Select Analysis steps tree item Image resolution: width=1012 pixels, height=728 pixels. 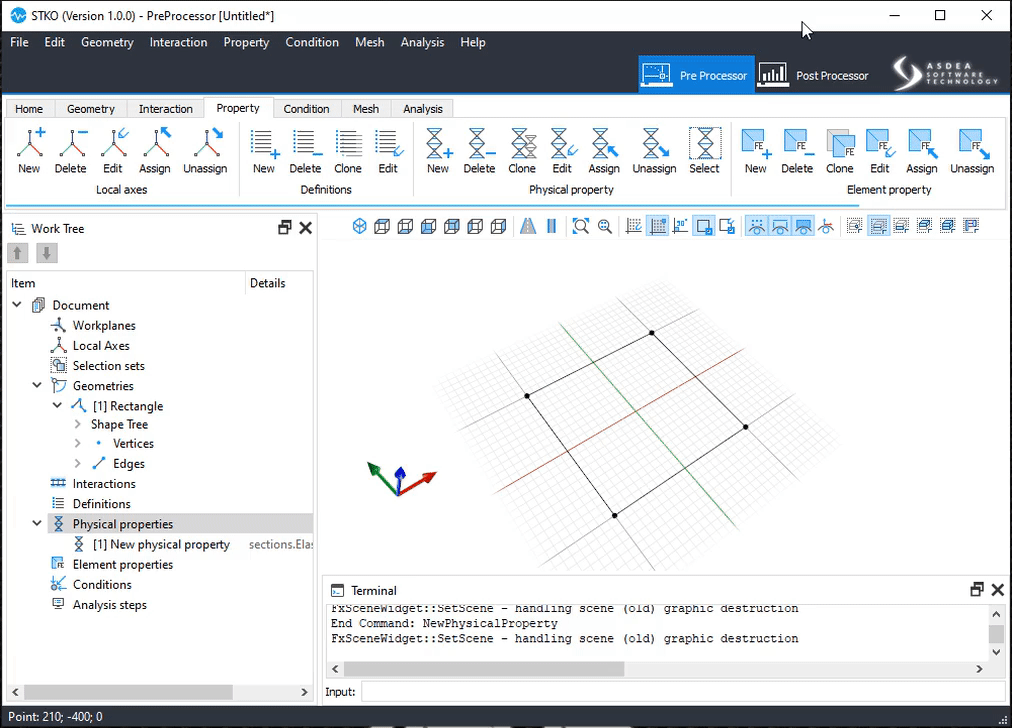tap(110, 605)
